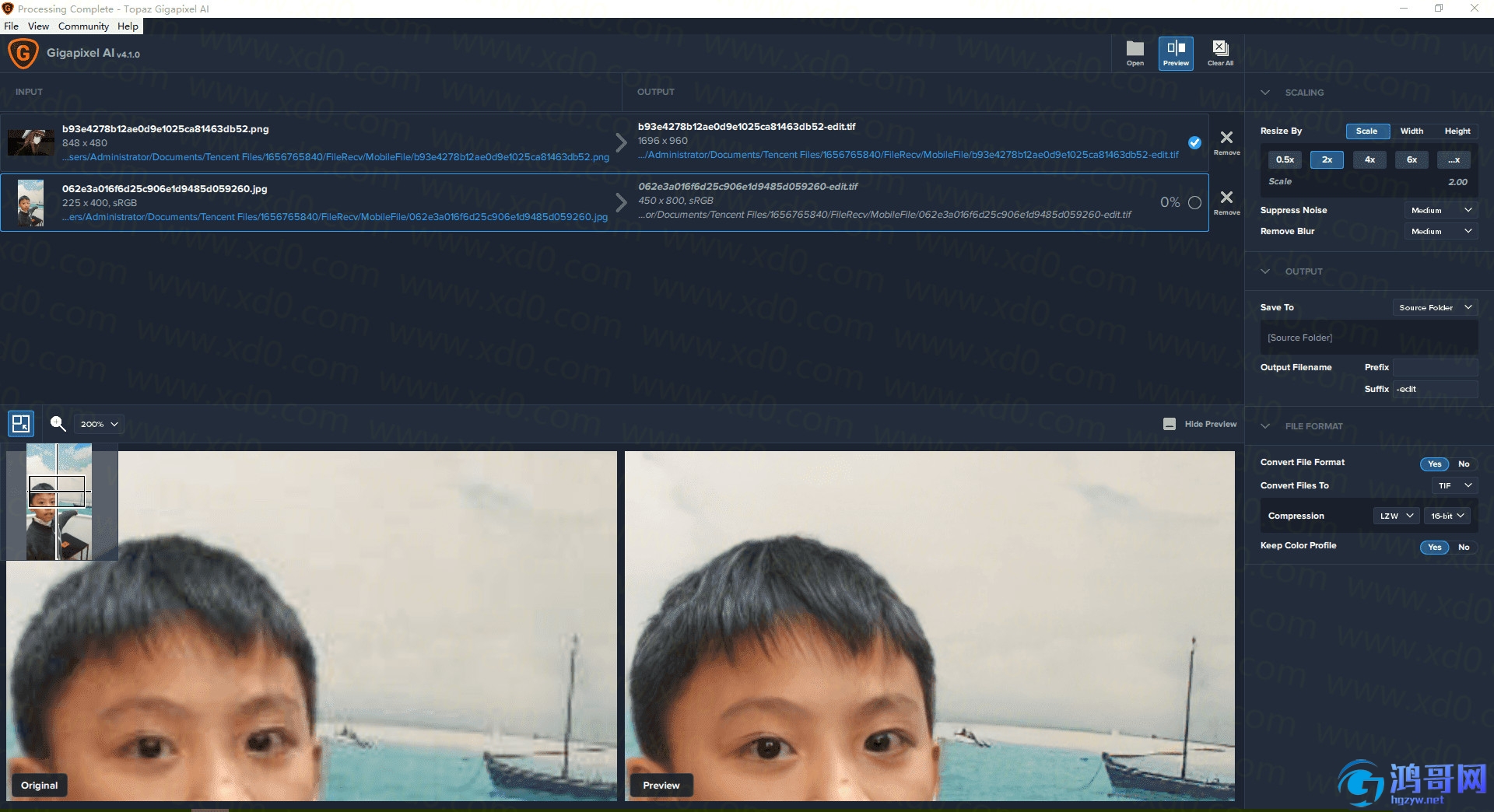Set scale to 0.5x

coord(1285,159)
